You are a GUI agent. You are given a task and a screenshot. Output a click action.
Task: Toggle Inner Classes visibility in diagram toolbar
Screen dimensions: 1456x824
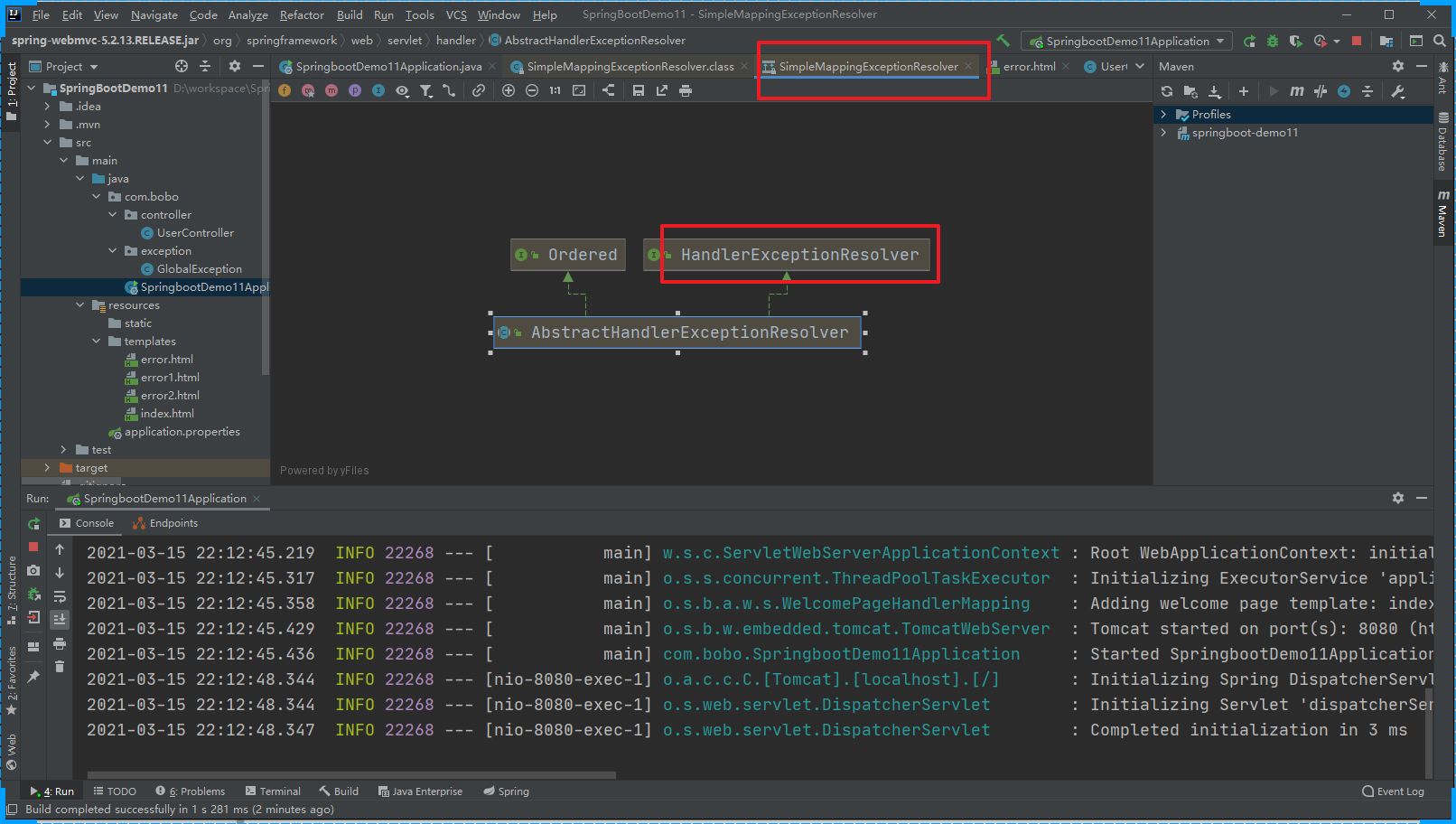[378, 90]
